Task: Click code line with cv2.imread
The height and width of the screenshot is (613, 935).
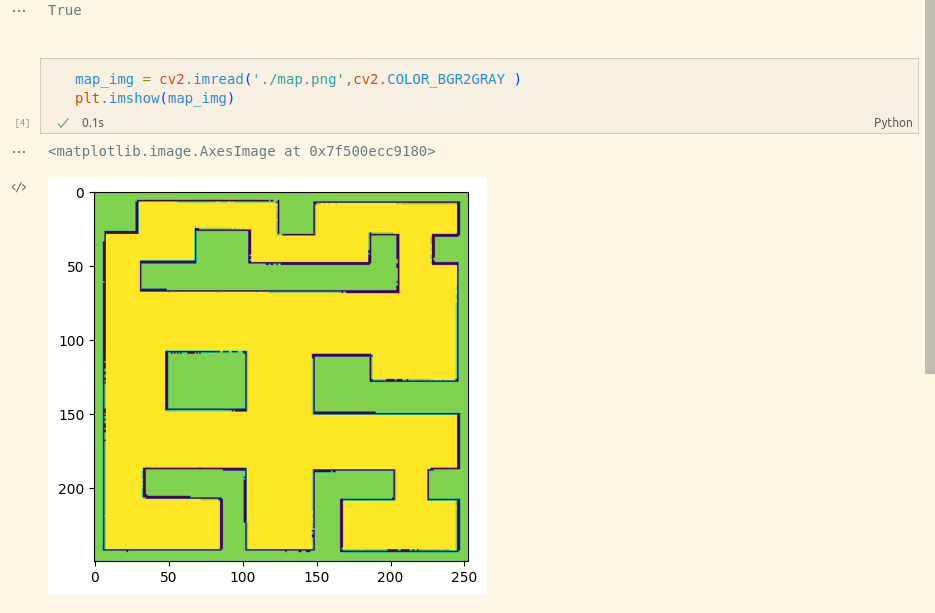Action: coord(298,79)
